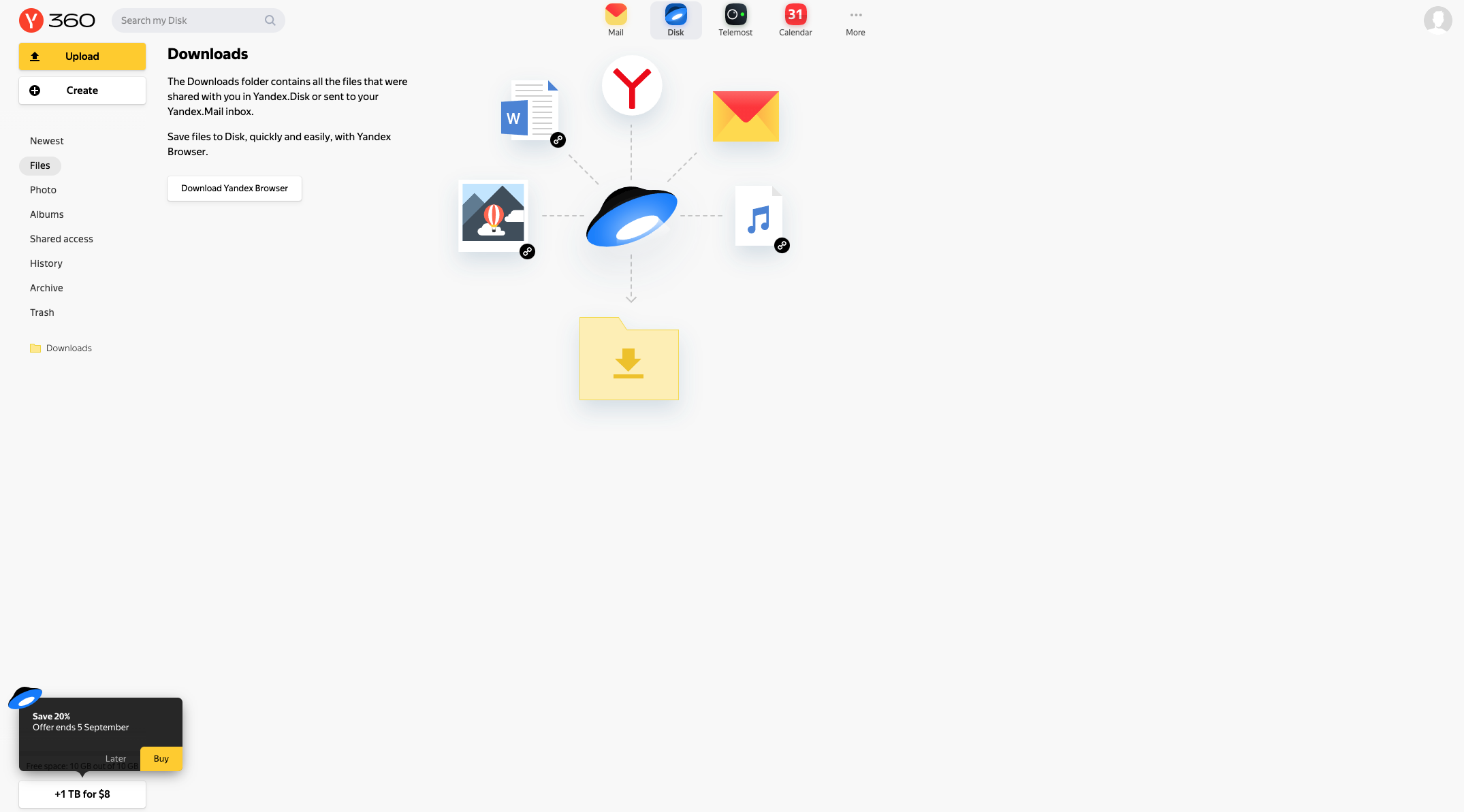The width and height of the screenshot is (1464, 812).
Task: Click the link badge on Word document
Action: coord(558,140)
